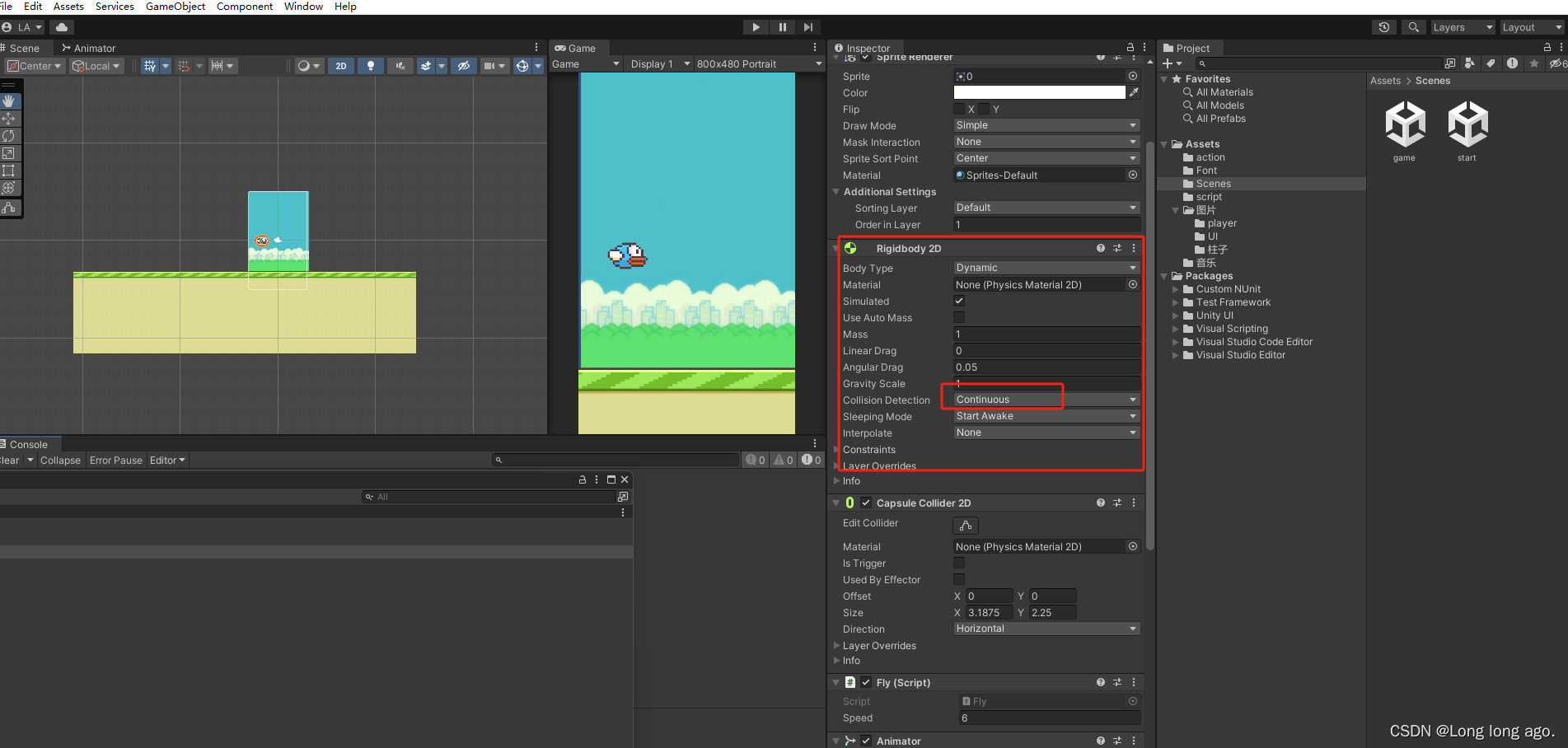
Task: Click the Play button
Action: click(756, 27)
